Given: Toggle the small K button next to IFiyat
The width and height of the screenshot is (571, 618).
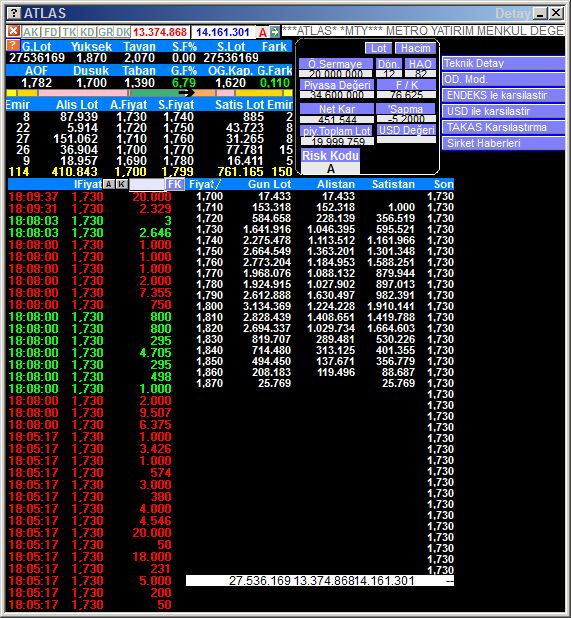Looking at the screenshot, I should (x=122, y=184).
